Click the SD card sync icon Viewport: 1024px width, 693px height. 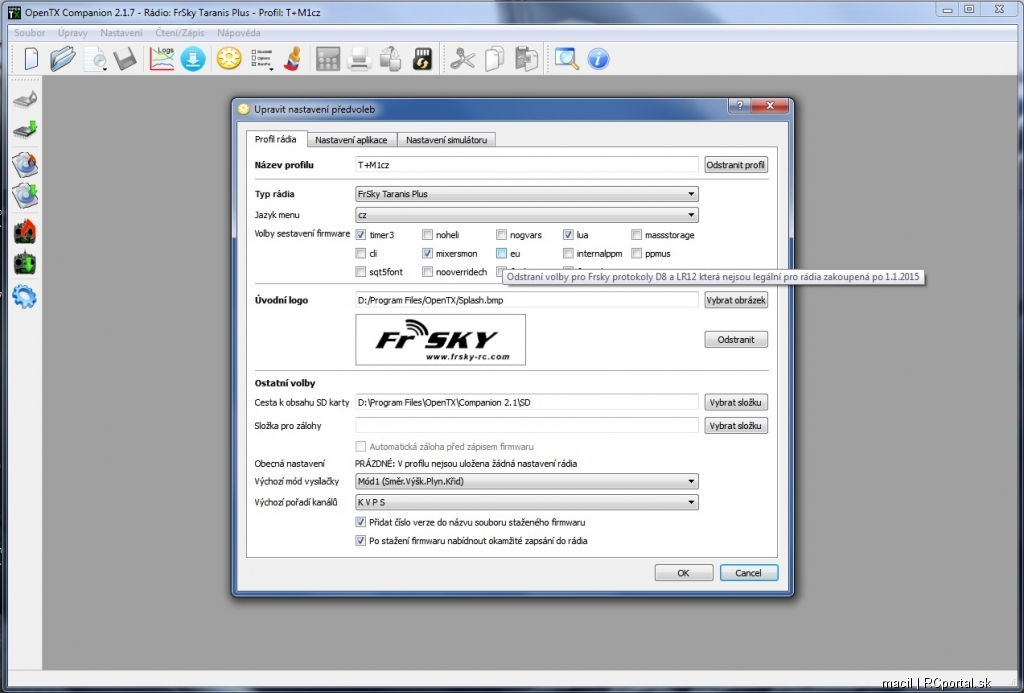pyautogui.click(x=423, y=59)
